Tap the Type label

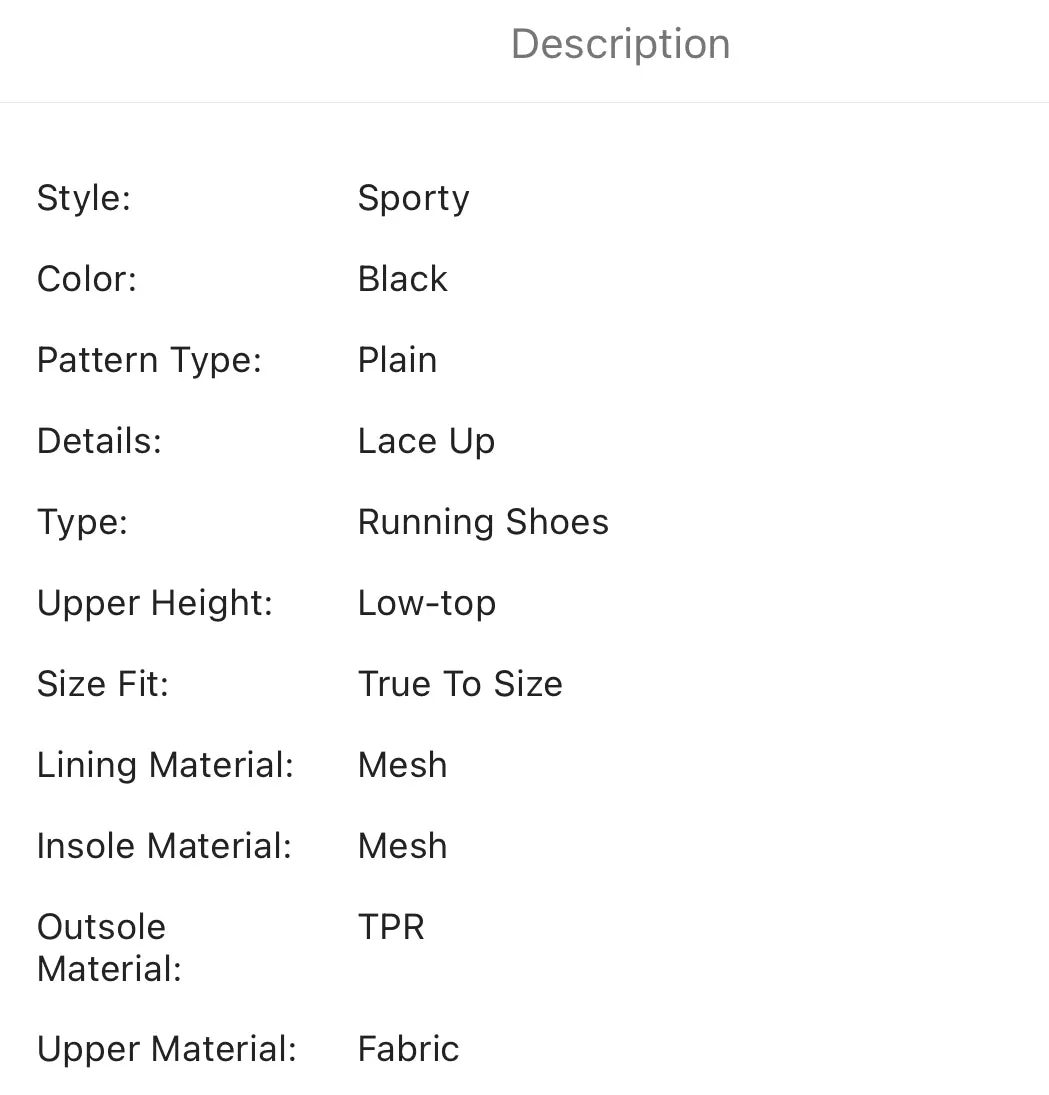pyautogui.click(x=82, y=523)
